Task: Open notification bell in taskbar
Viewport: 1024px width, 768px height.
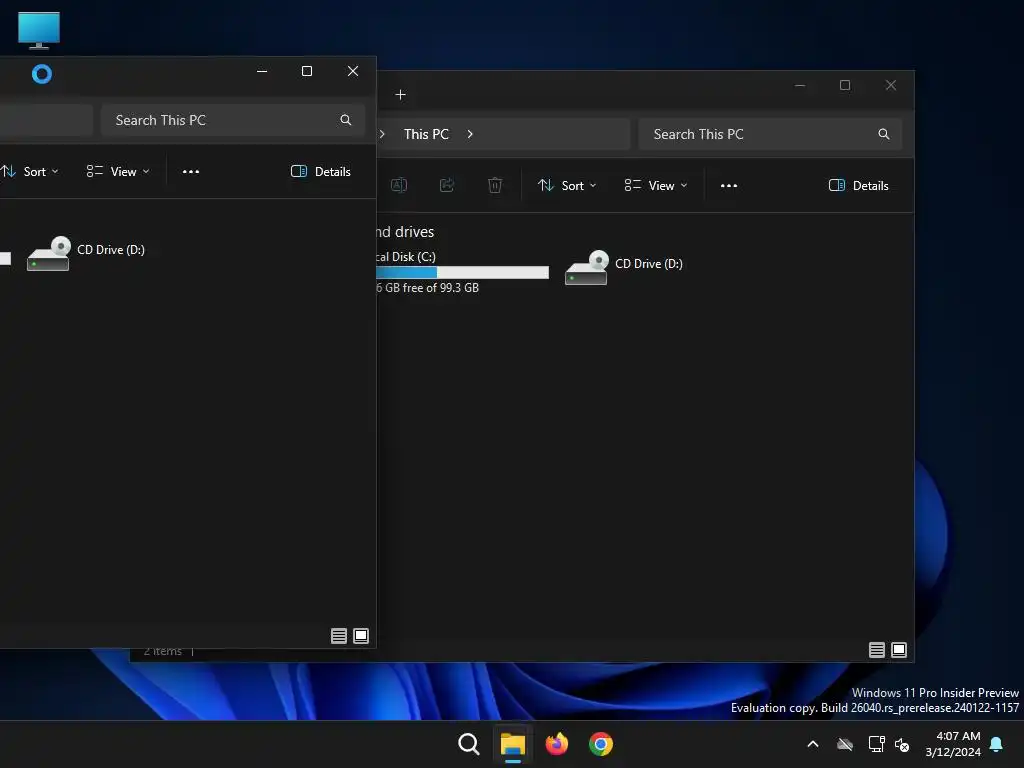Action: [997, 744]
